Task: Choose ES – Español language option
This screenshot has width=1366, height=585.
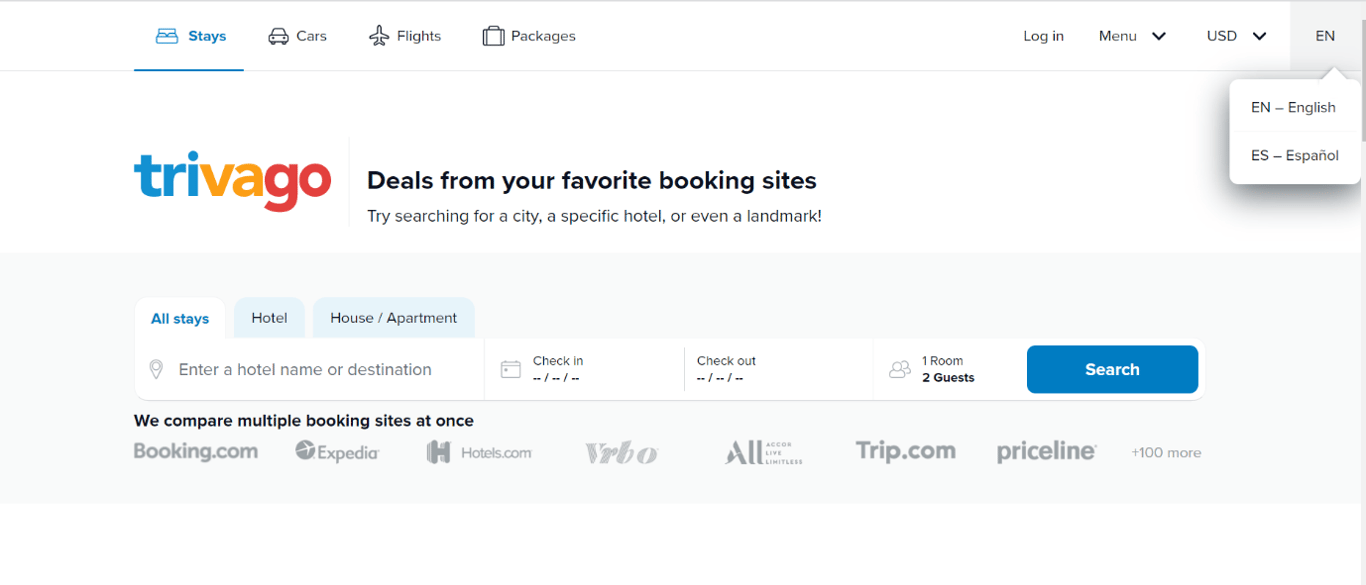Action: tap(1294, 156)
